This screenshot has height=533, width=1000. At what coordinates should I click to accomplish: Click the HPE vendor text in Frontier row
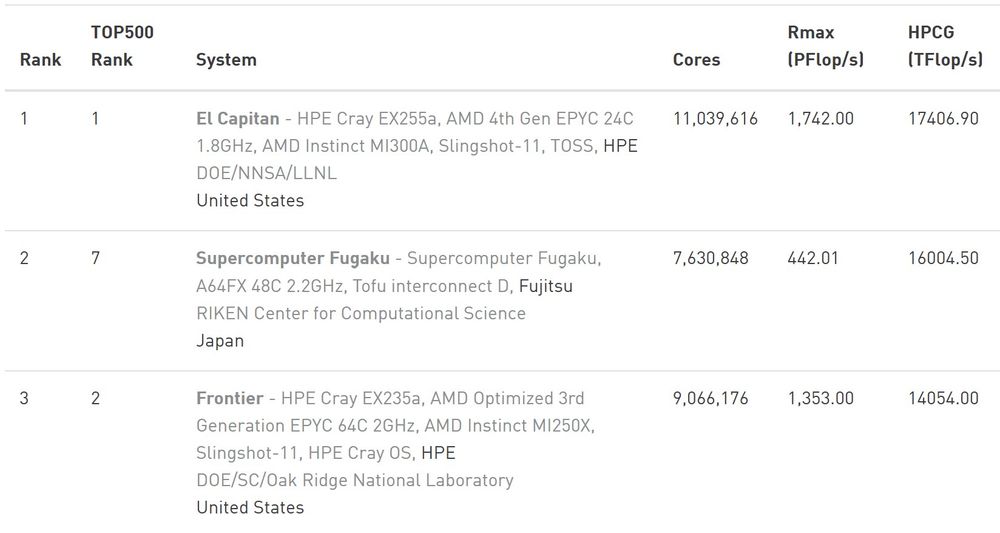(x=438, y=453)
